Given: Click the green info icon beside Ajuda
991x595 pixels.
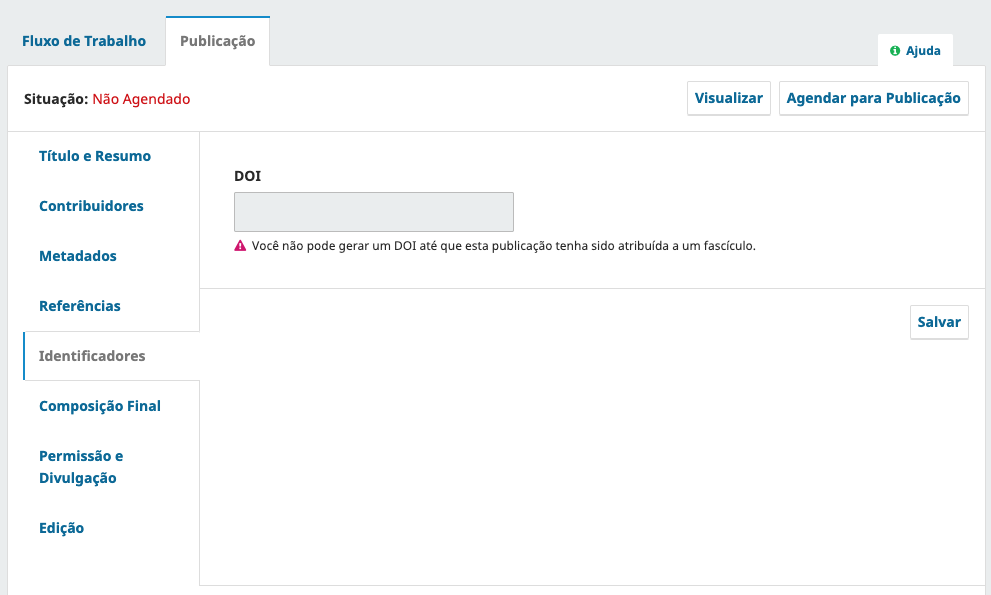Looking at the screenshot, I should click(x=895, y=51).
